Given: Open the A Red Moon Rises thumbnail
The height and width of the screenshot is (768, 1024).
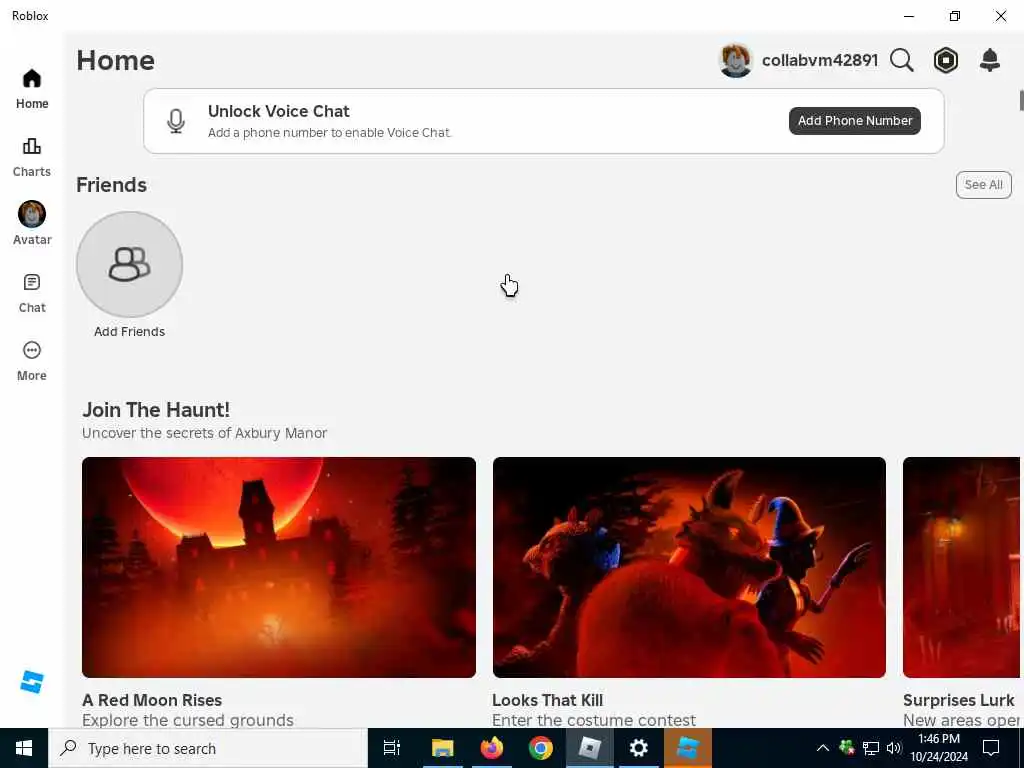Looking at the screenshot, I should coord(279,567).
